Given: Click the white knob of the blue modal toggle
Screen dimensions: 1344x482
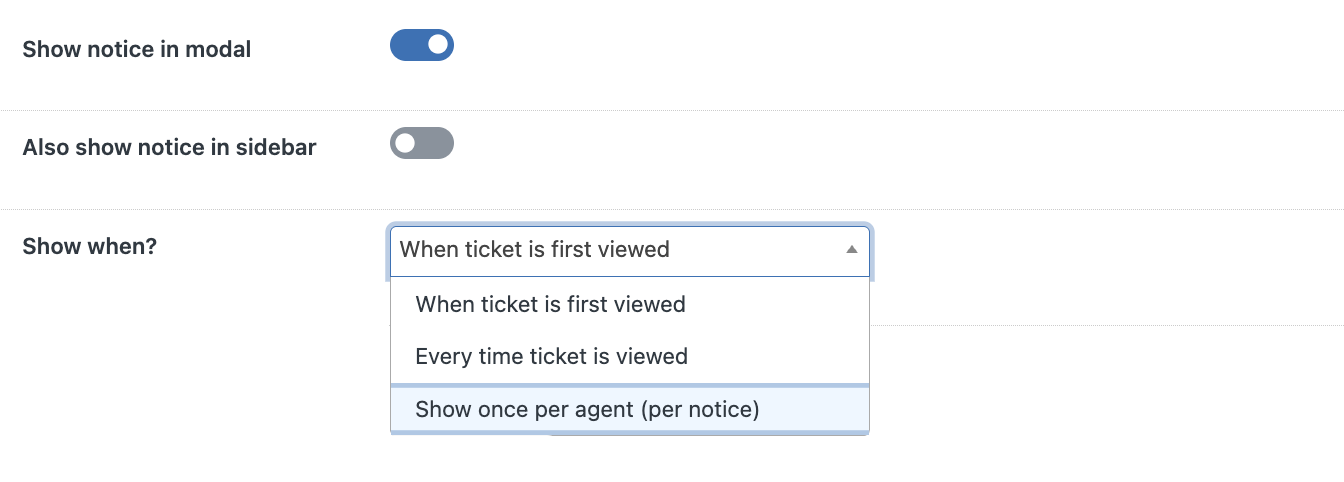Looking at the screenshot, I should (x=437, y=45).
